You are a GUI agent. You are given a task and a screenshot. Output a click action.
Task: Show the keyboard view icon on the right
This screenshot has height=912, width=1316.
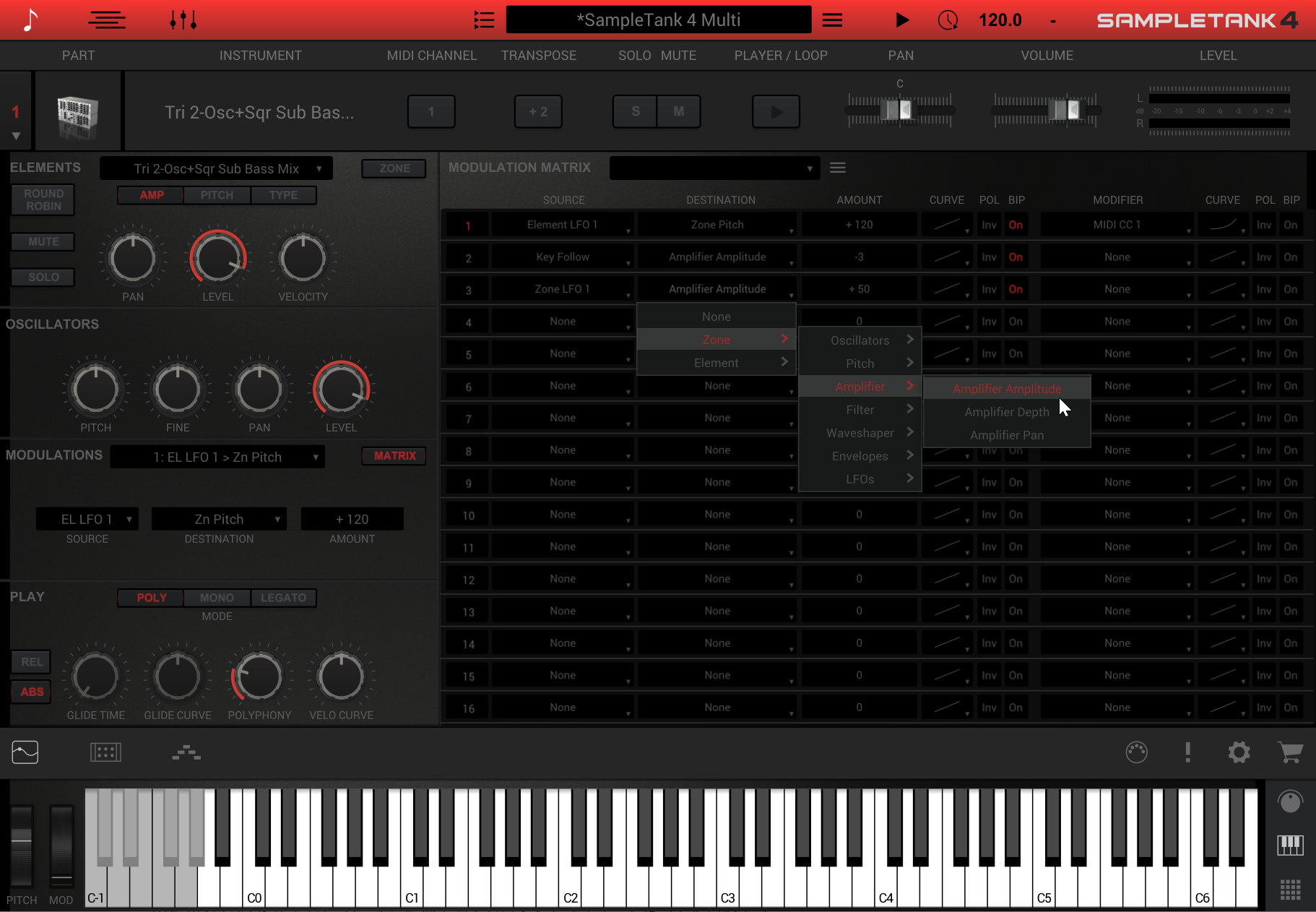(1290, 845)
